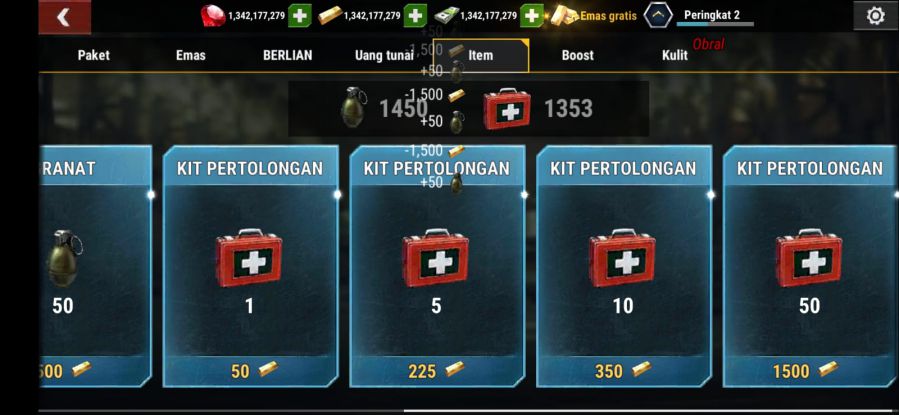
Task: Tap the red ruby currency icon
Action: click(x=213, y=15)
